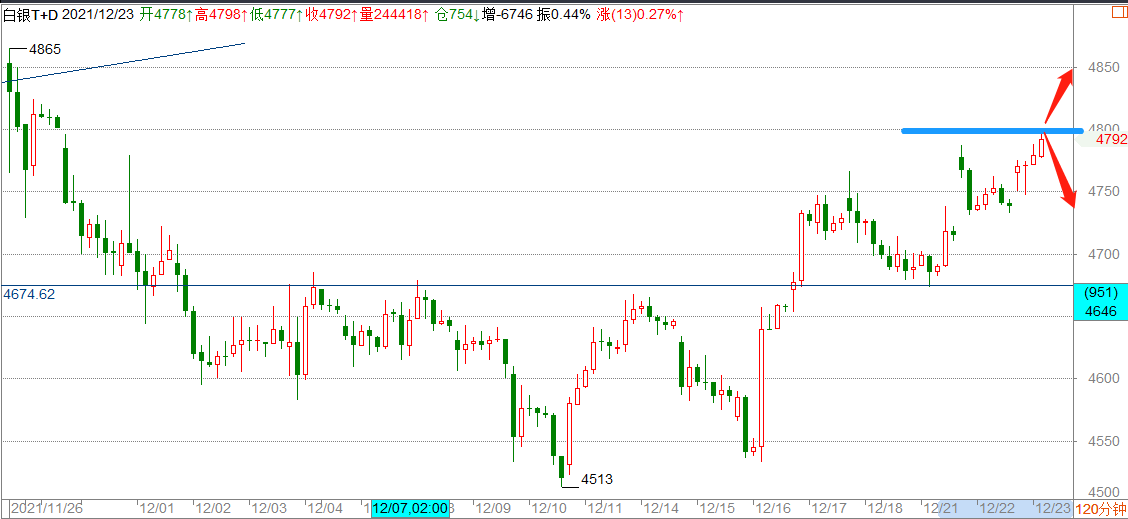Viewport: 1128px width, 519px height.
Task: Select 12/16 on the date axis
Action: (x=773, y=509)
